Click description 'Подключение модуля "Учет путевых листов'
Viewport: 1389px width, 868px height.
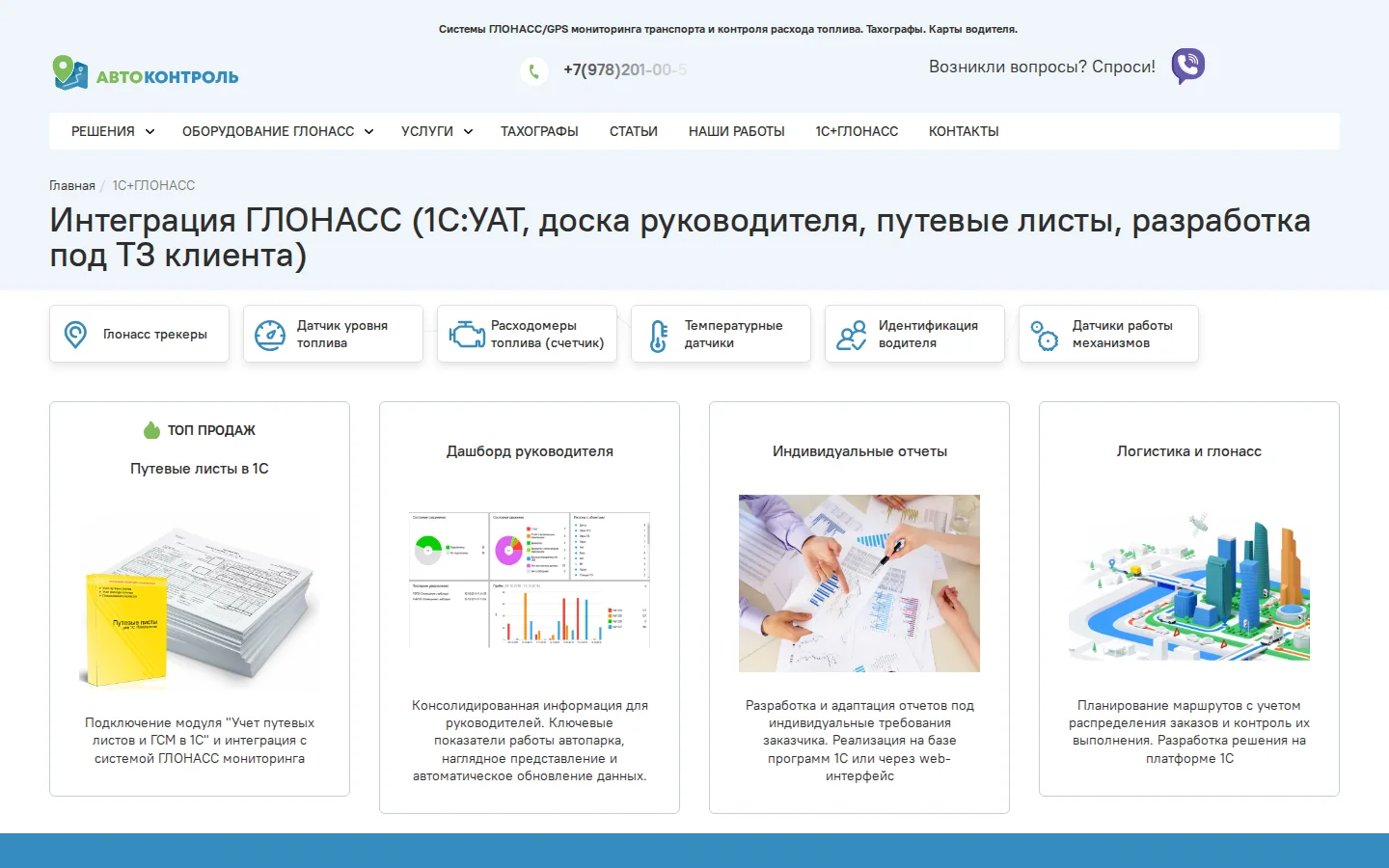[x=200, y=741]
